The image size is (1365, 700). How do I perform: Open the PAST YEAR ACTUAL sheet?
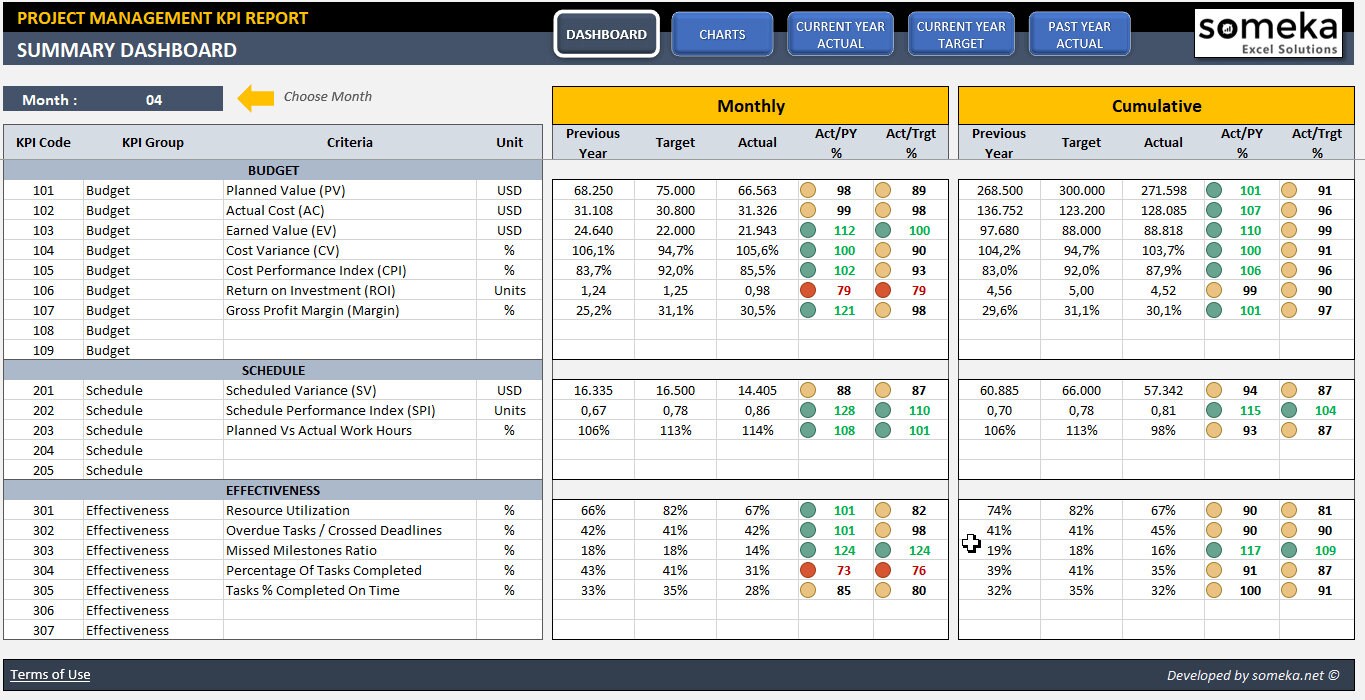click(x=1079, y=33)
